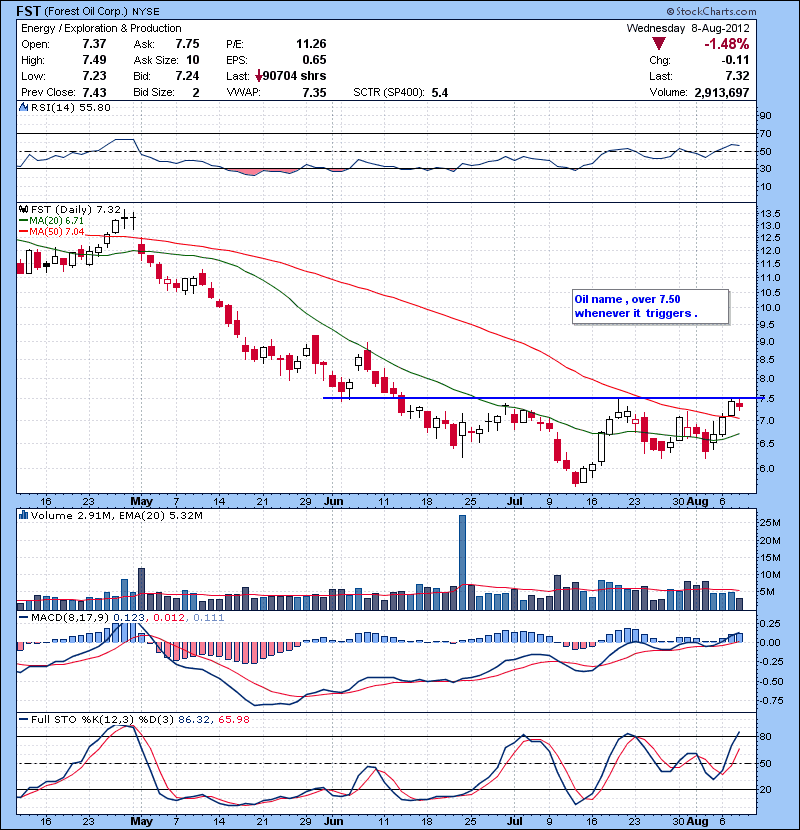The height and width of the screenshot is (830, 800).
Task: Click the 25M volume axis label
Action: [770, 523]
